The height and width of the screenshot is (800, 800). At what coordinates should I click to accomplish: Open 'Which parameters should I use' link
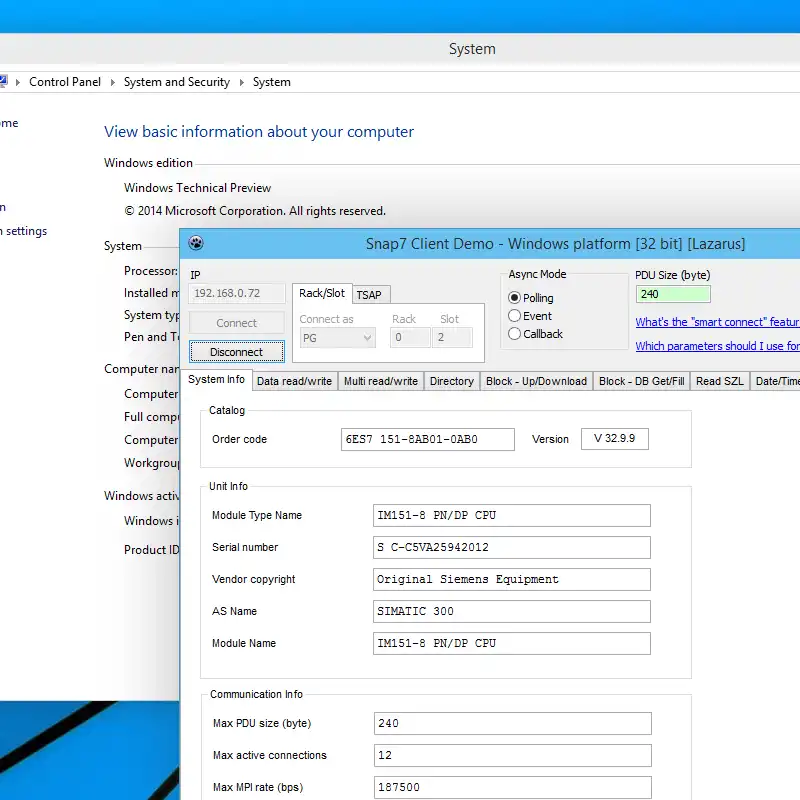tap(717, 346)
